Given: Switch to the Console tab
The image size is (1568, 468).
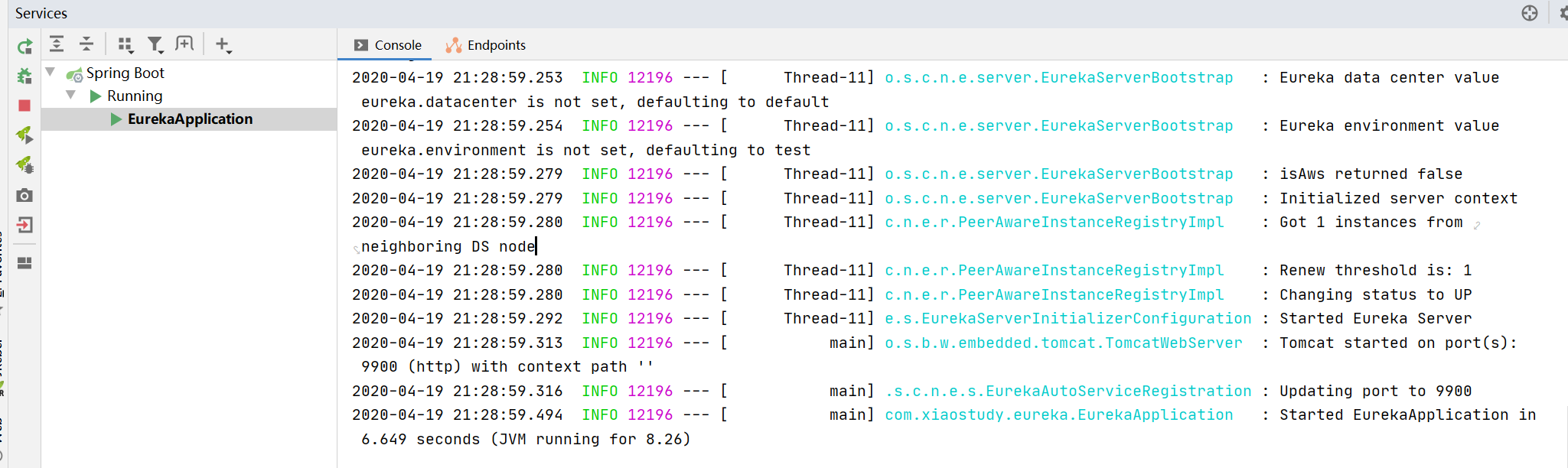Looking at the screenshot, I should click(x=388, y=45).
